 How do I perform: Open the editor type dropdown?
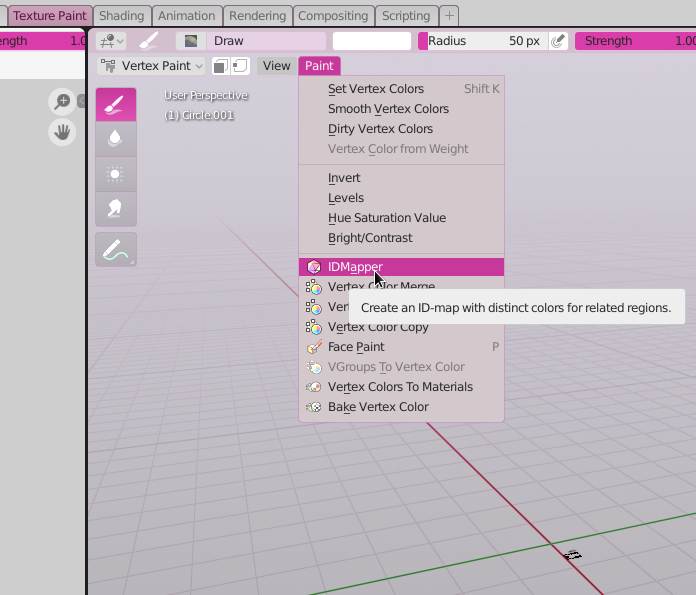pyautogui.click(x=111, y=41)
